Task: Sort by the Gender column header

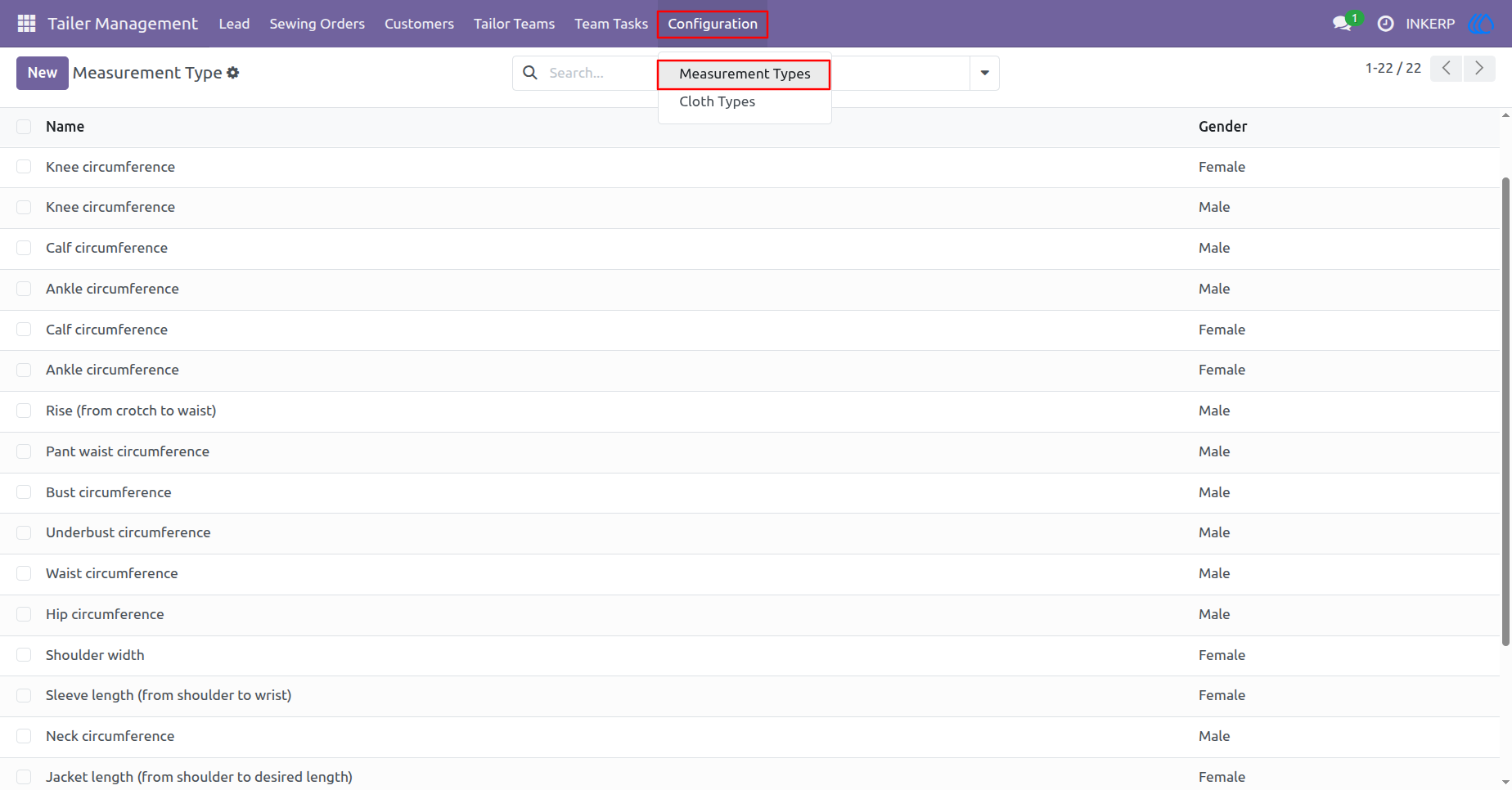Action: pyautogui.click(x=1222, y=127)
